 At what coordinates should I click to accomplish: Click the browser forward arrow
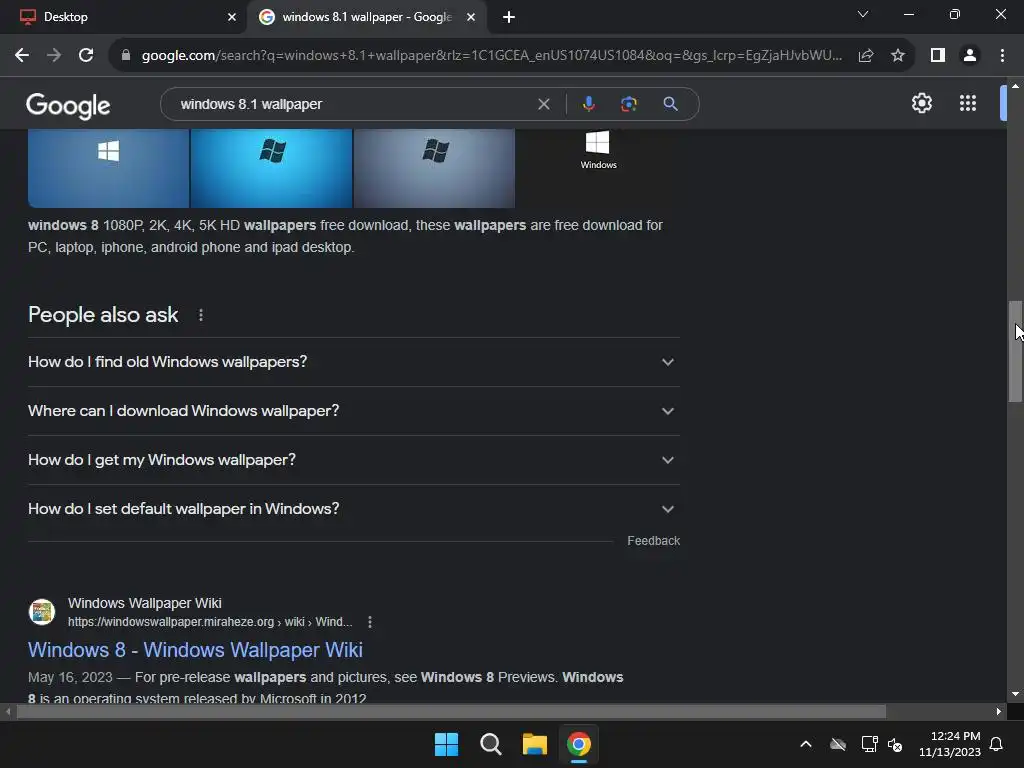click(54, 56)
